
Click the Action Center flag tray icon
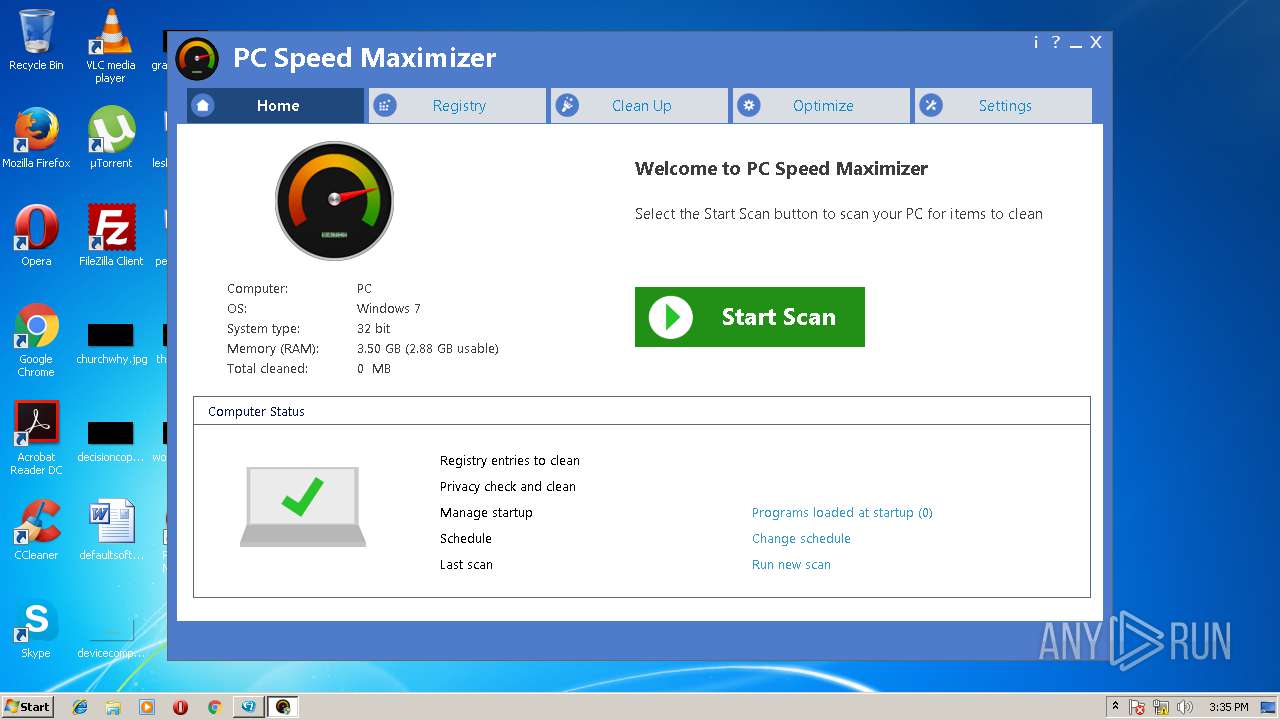1138,707
